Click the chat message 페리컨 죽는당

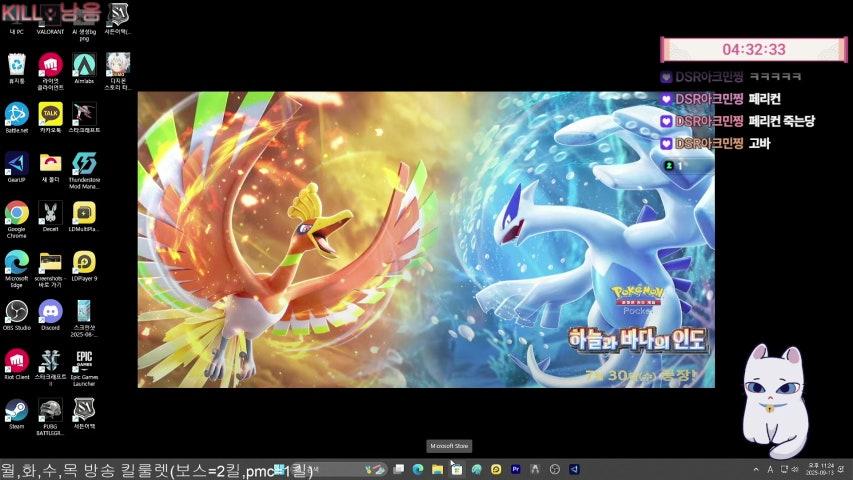click(x=782, y=121)
